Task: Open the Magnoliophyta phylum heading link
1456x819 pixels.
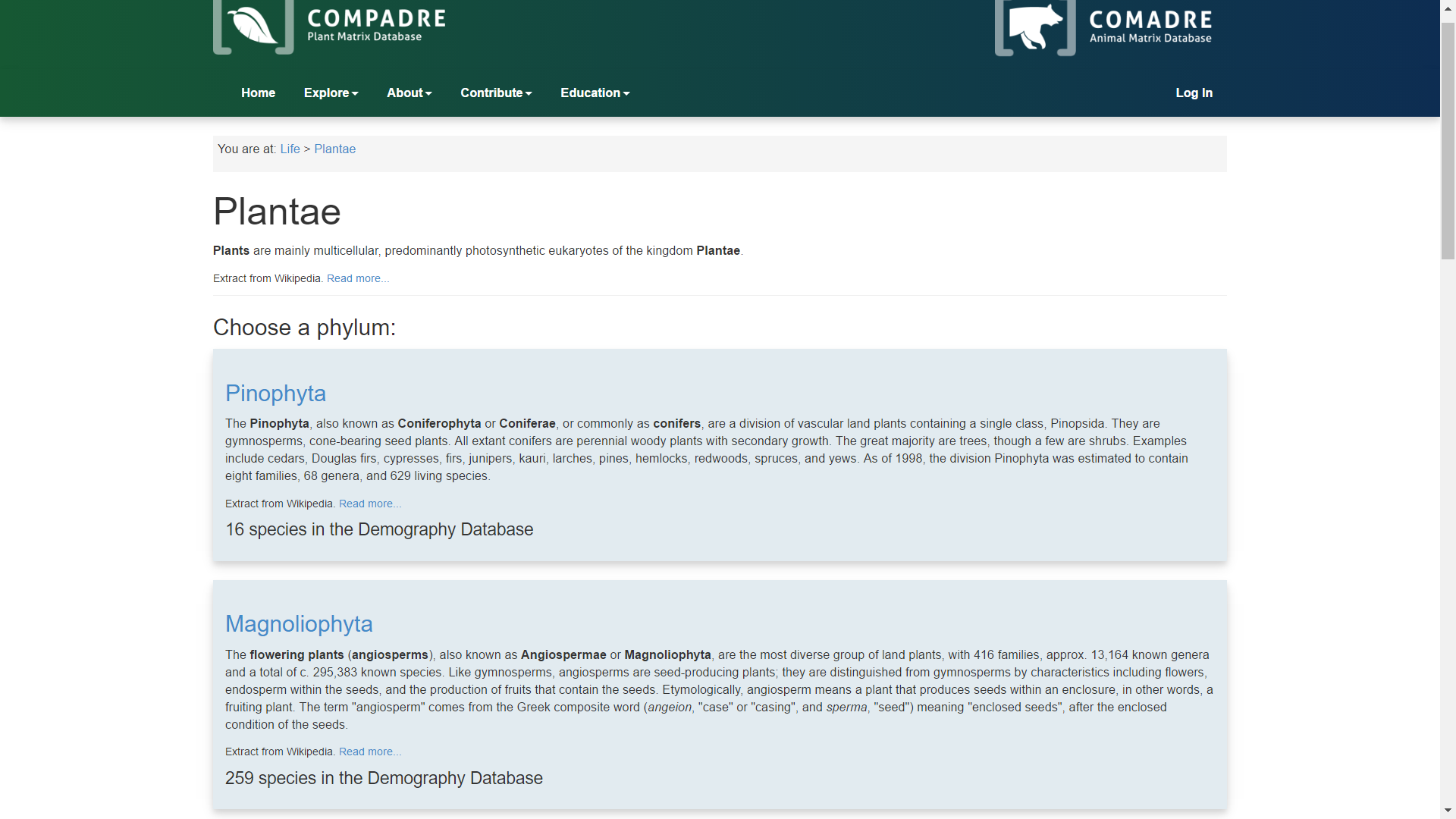Action: pos(299,623)
